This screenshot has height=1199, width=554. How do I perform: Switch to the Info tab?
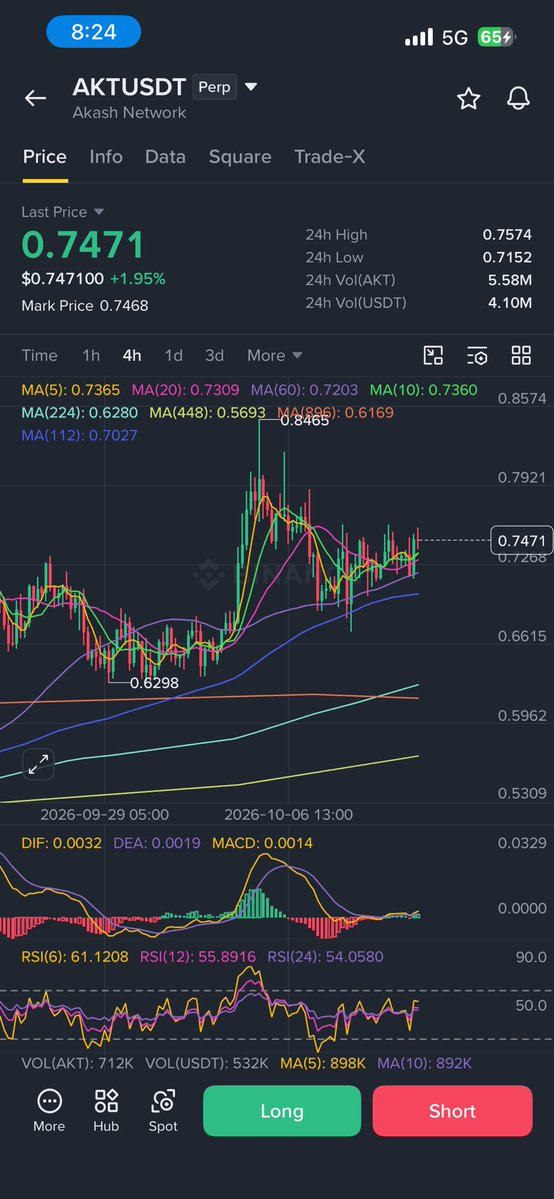point(106,157)
